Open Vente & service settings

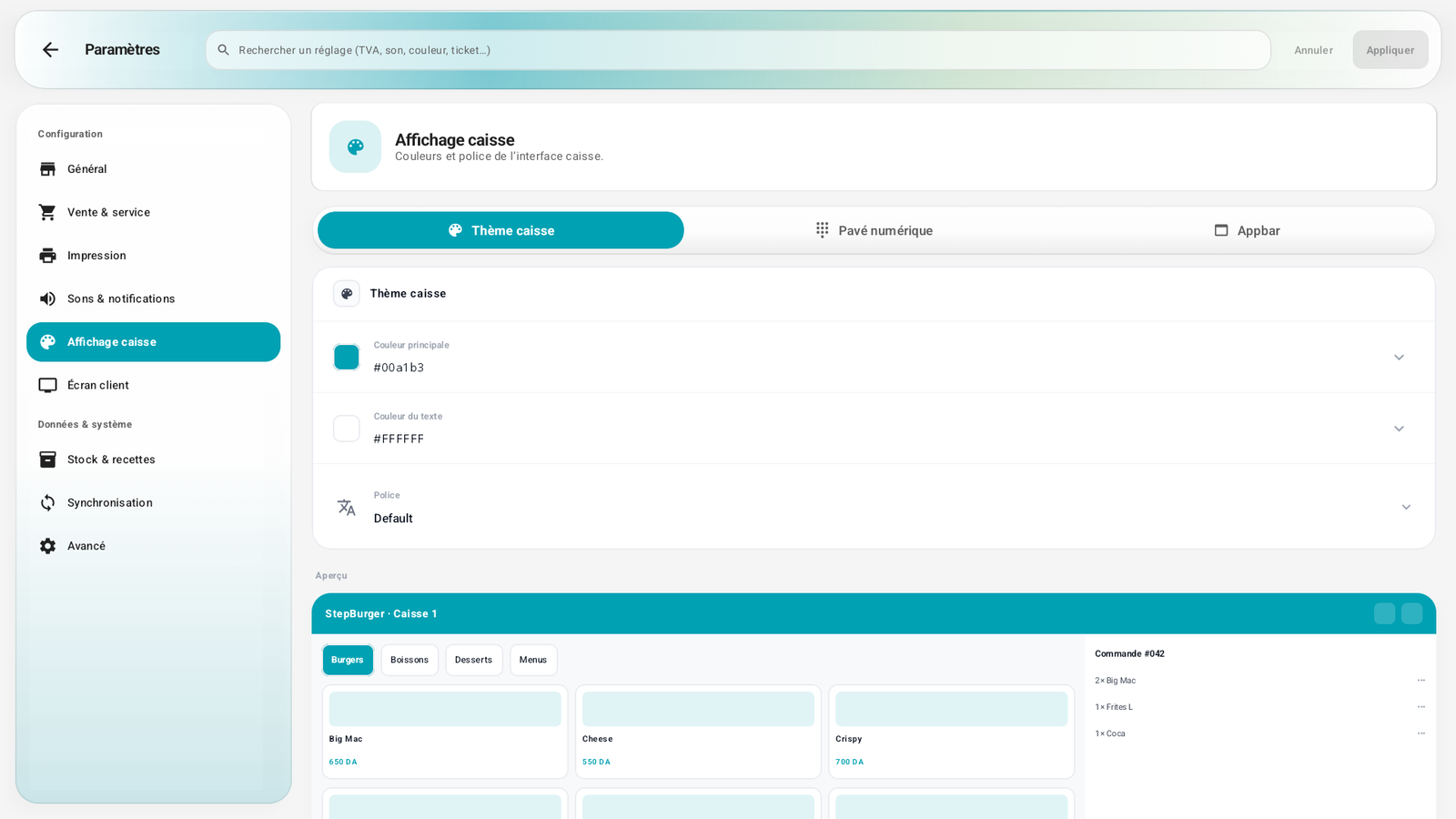[153, 212]
